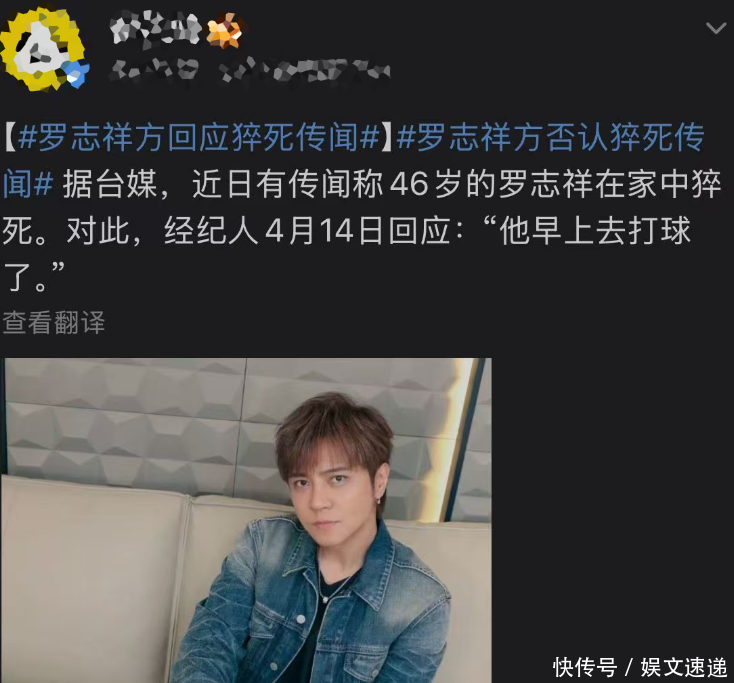The height and width of the screenshot is (683, 734).
Task: Click the wrapped hashtag ending 闻#
Action: pos(28,184)
